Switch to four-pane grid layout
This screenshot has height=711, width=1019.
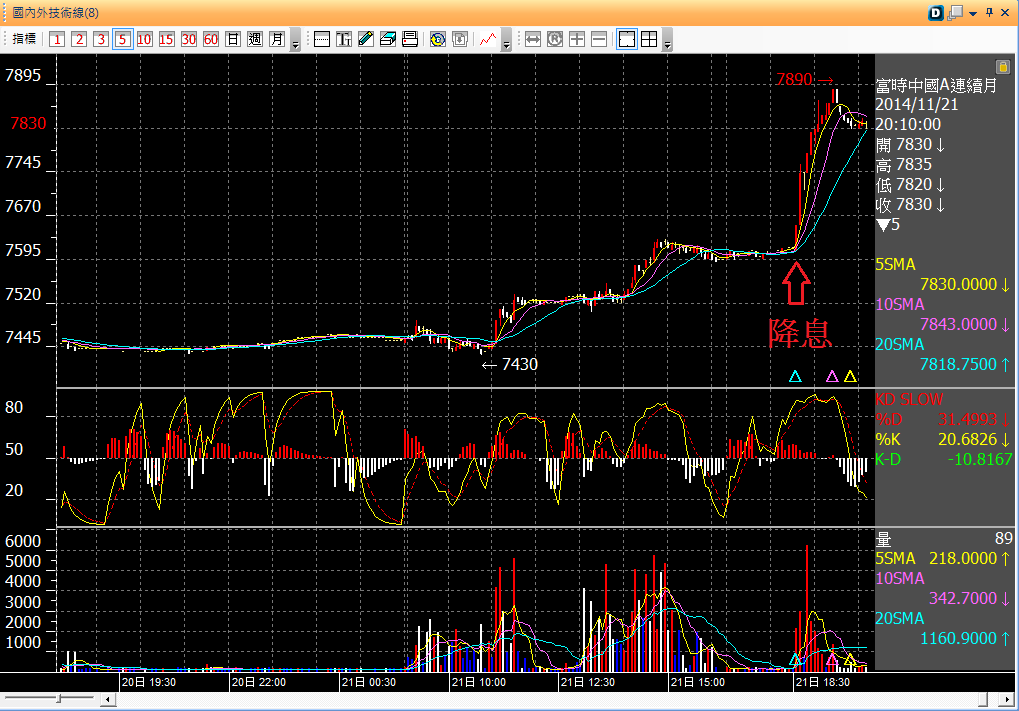(649, 40)
